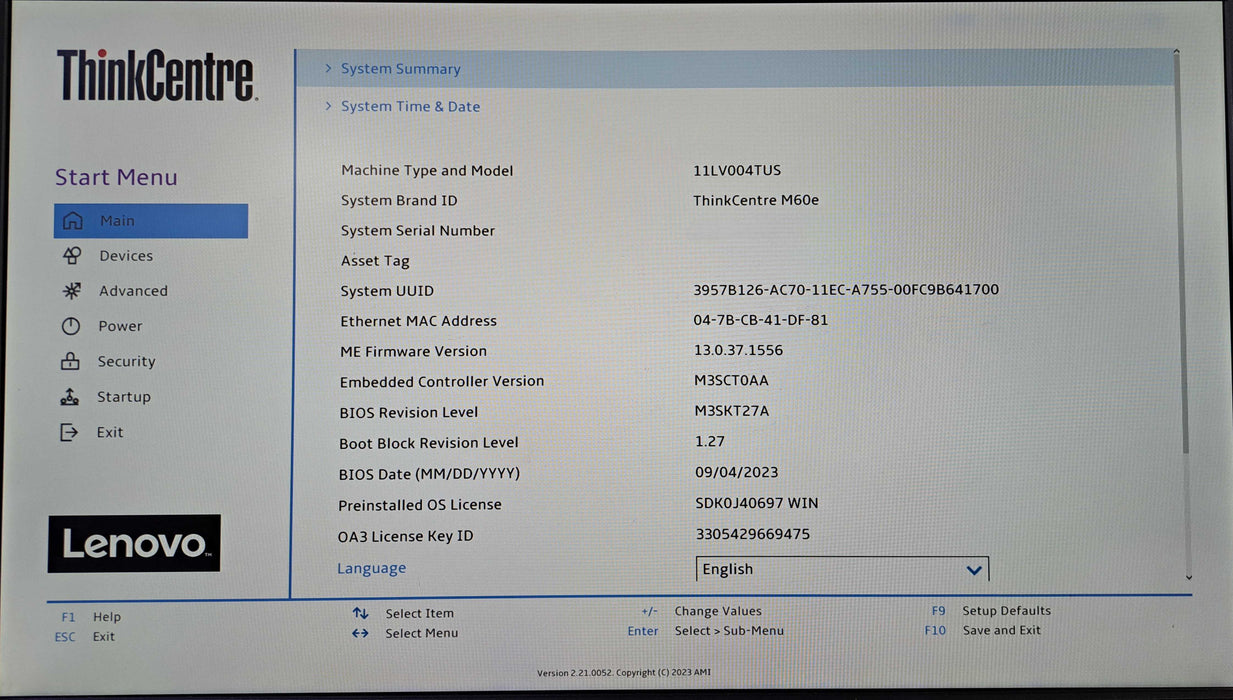Click the Machine Type and Model label

click(x=427, y=170)
